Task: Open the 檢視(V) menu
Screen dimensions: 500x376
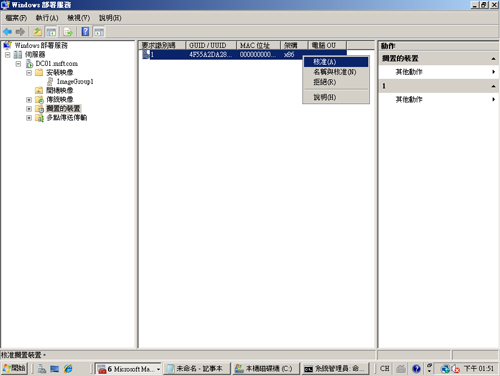Action: 78,18
